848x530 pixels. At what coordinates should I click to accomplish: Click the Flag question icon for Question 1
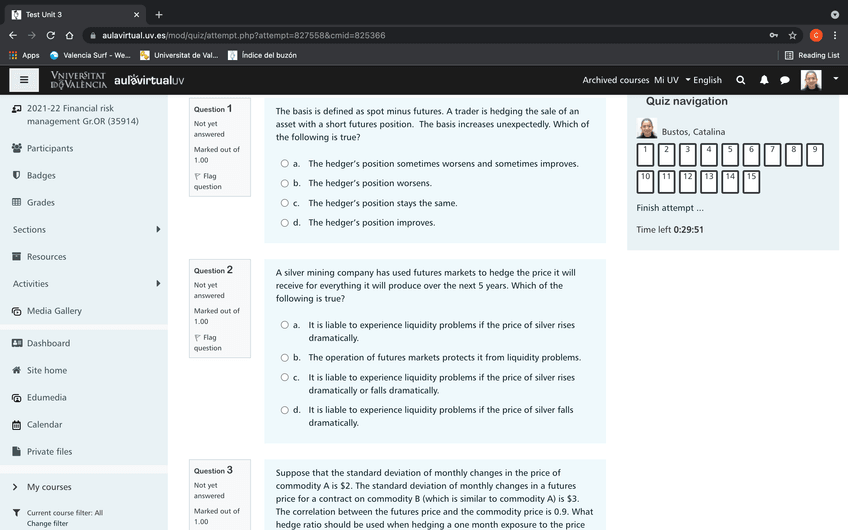point(198,176)
